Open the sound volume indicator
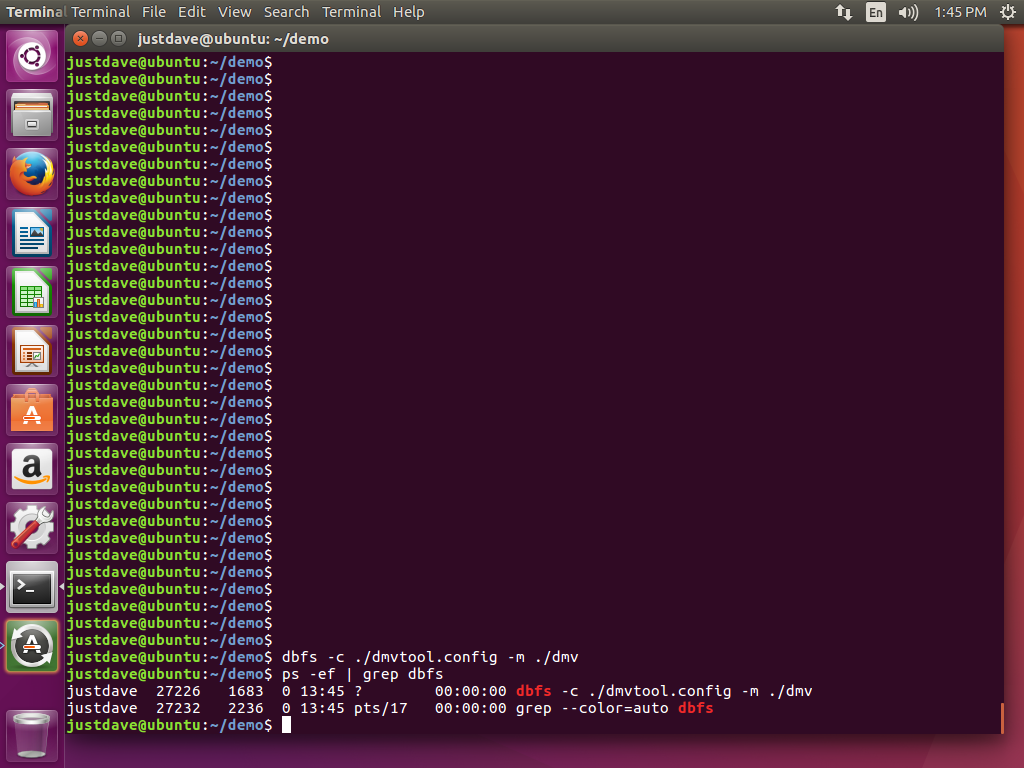Screen dimensions: 1024x768 [908, 12]
